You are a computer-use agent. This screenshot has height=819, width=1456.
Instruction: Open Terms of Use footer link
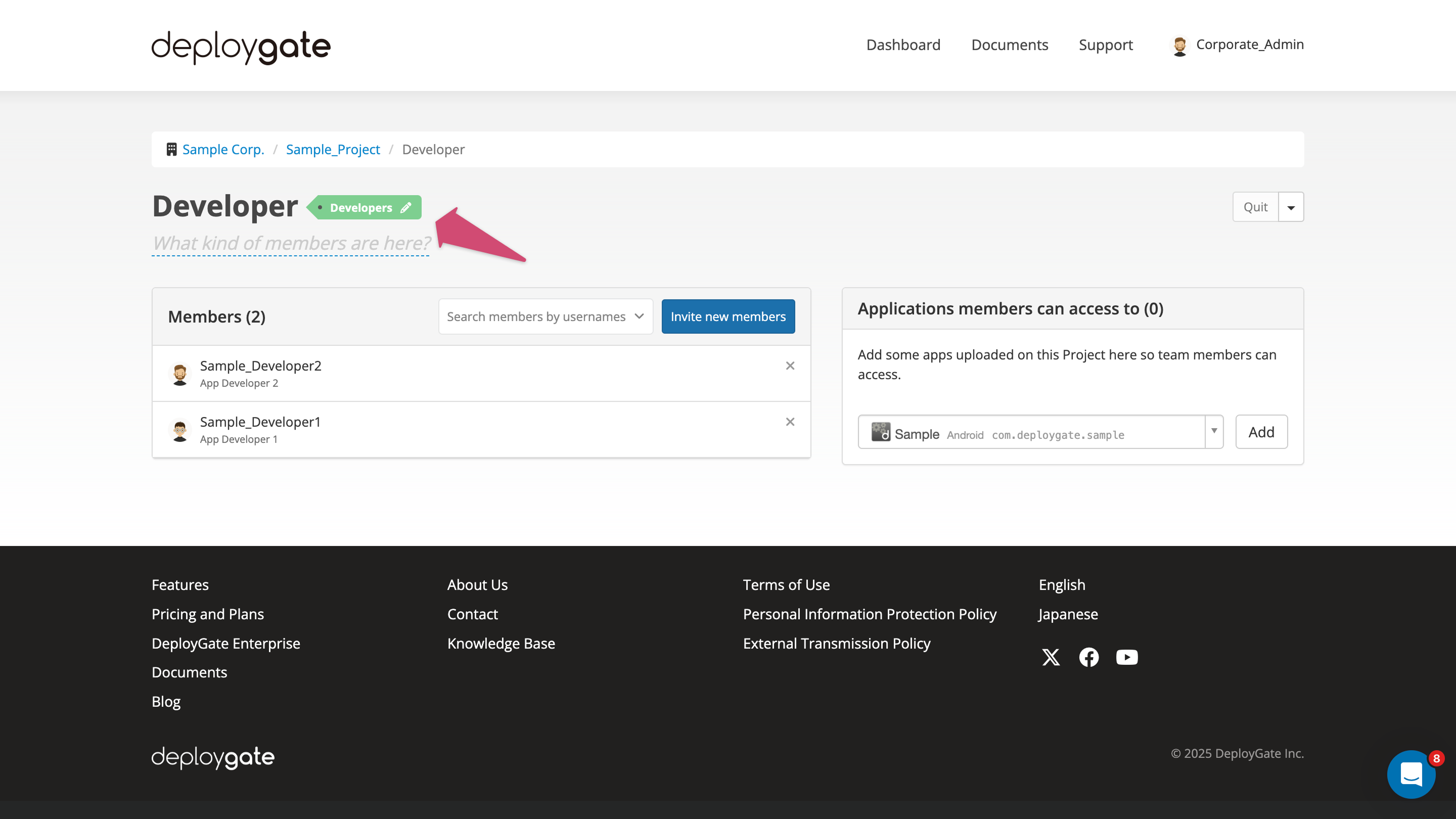pos(786,584)
